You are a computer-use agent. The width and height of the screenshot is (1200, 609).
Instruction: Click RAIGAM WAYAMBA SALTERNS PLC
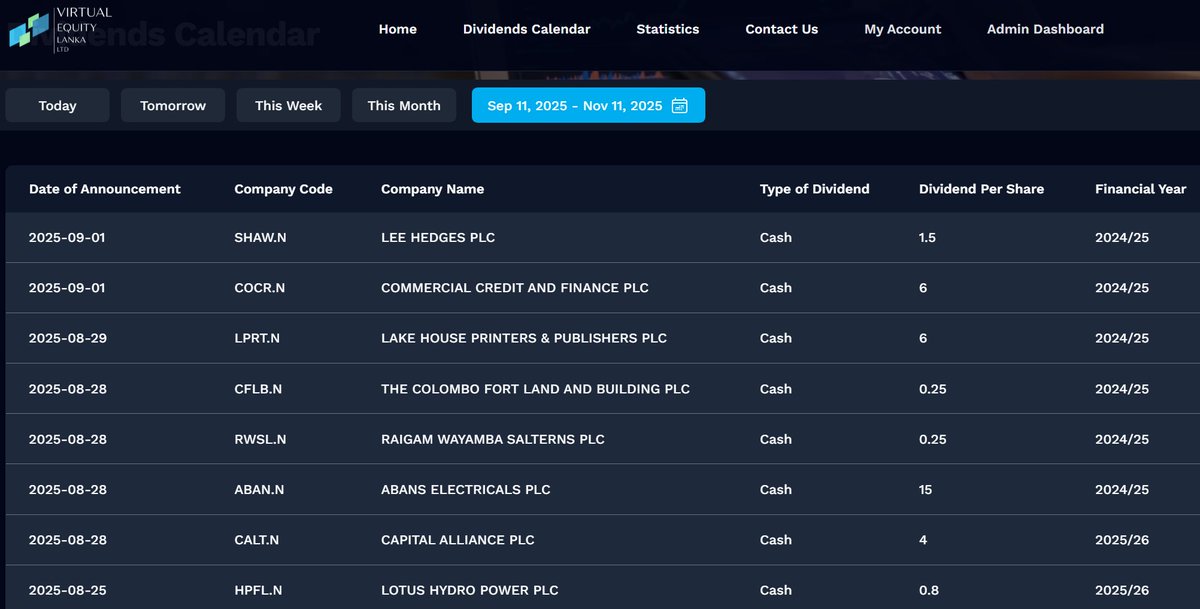click(x=493, y=439)
